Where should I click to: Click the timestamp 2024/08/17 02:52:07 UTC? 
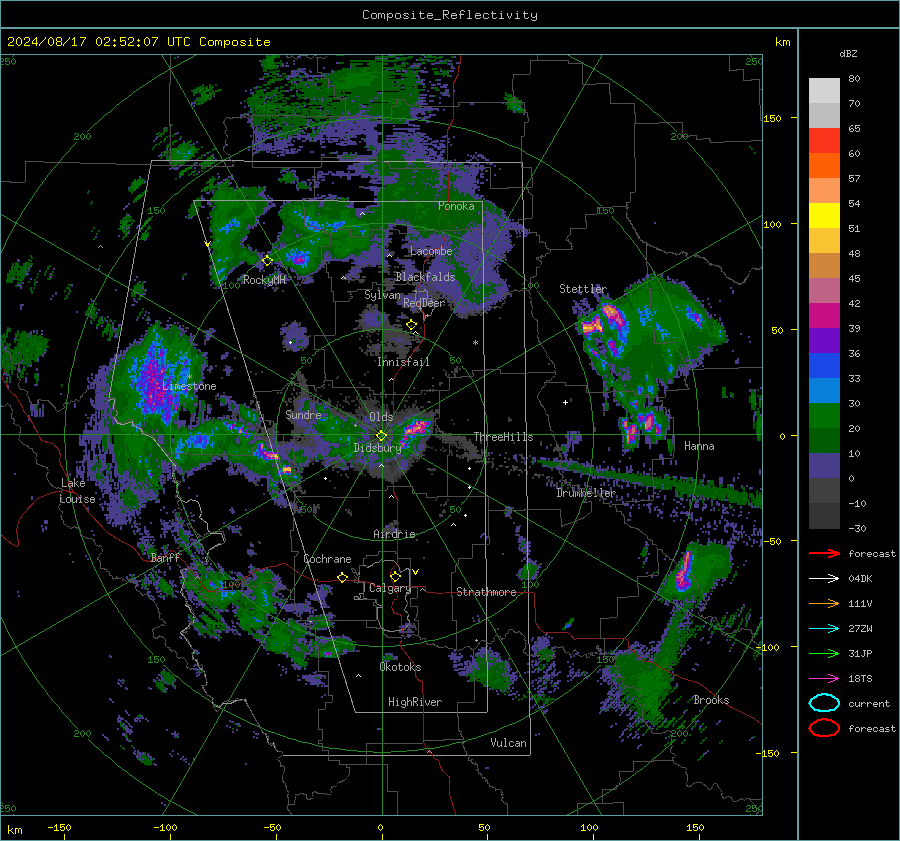point(99,42)
